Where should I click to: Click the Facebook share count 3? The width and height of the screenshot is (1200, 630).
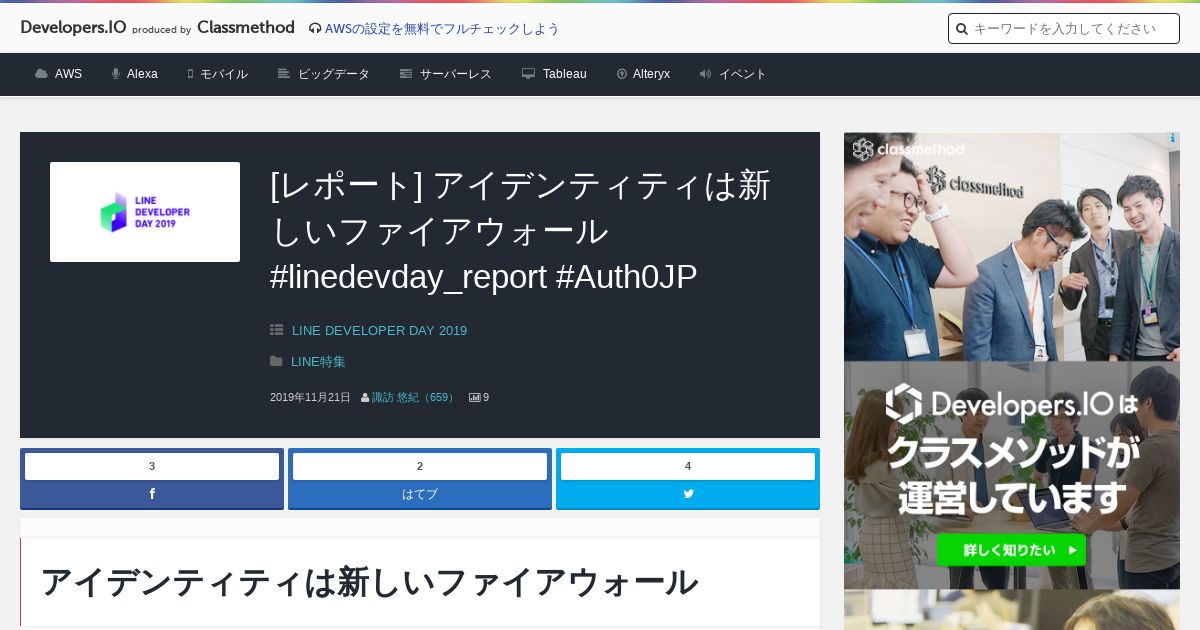(152, 466)
